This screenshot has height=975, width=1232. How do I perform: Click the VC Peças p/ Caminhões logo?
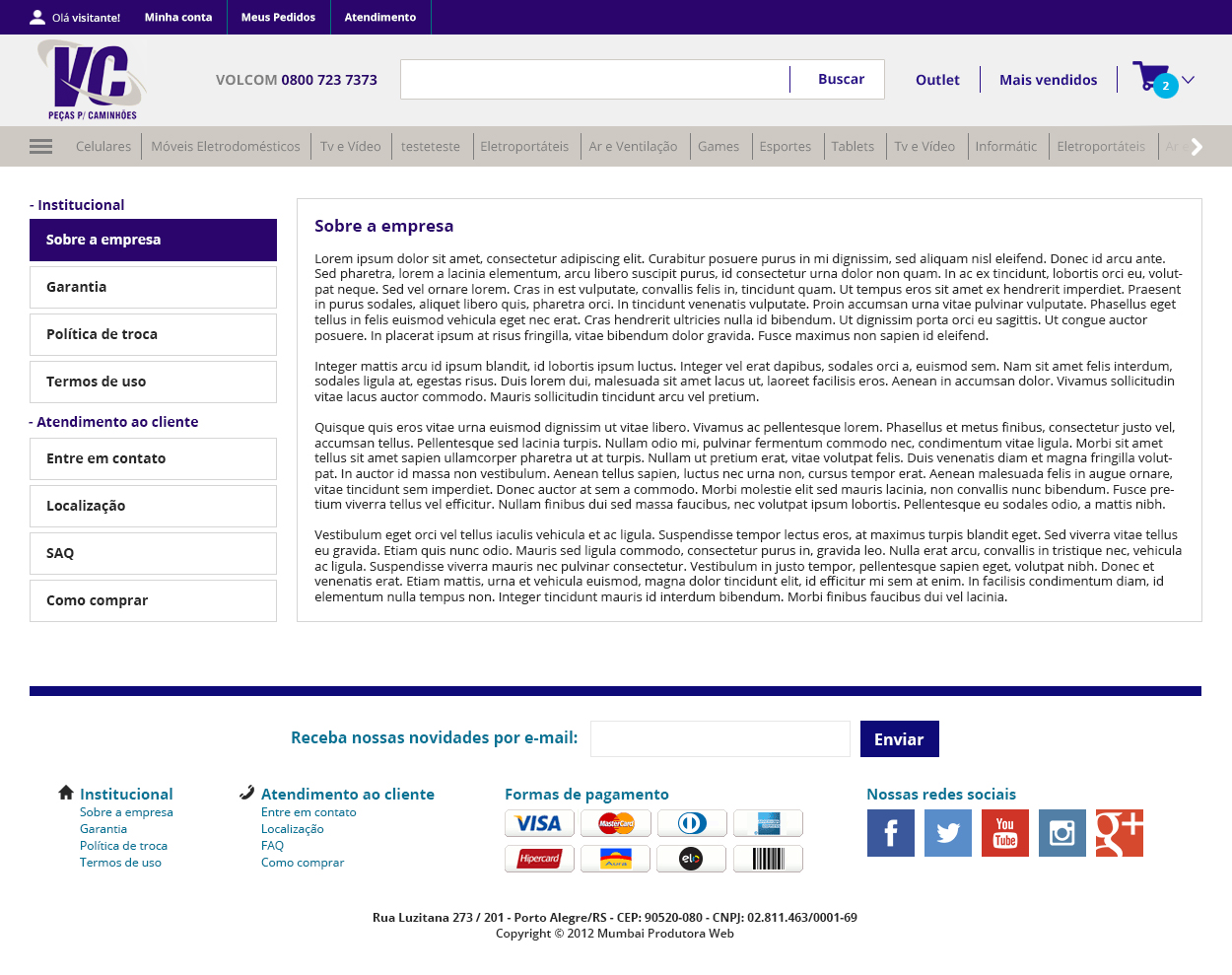coord(93,80)
